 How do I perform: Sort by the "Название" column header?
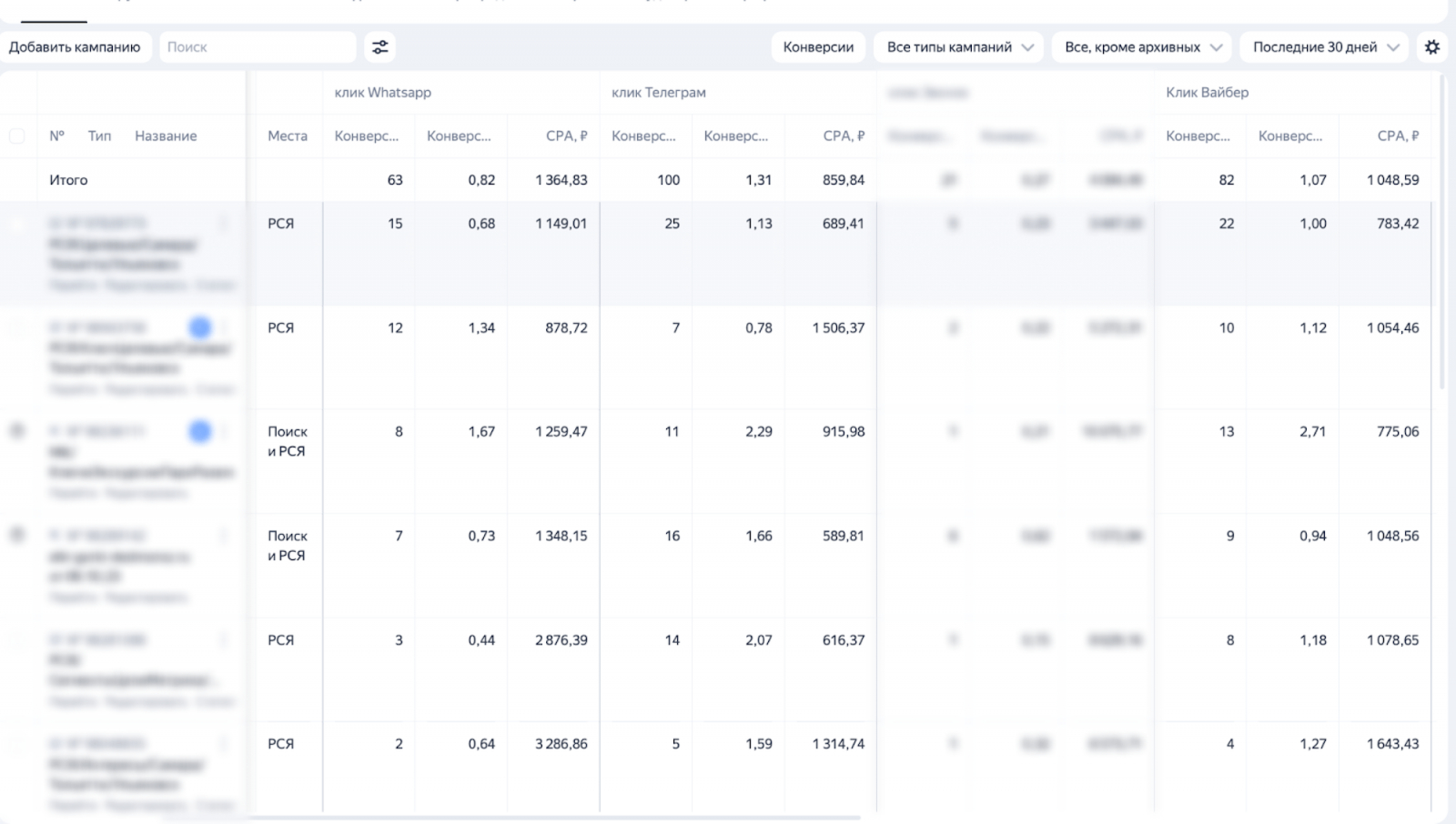[166, 136]
